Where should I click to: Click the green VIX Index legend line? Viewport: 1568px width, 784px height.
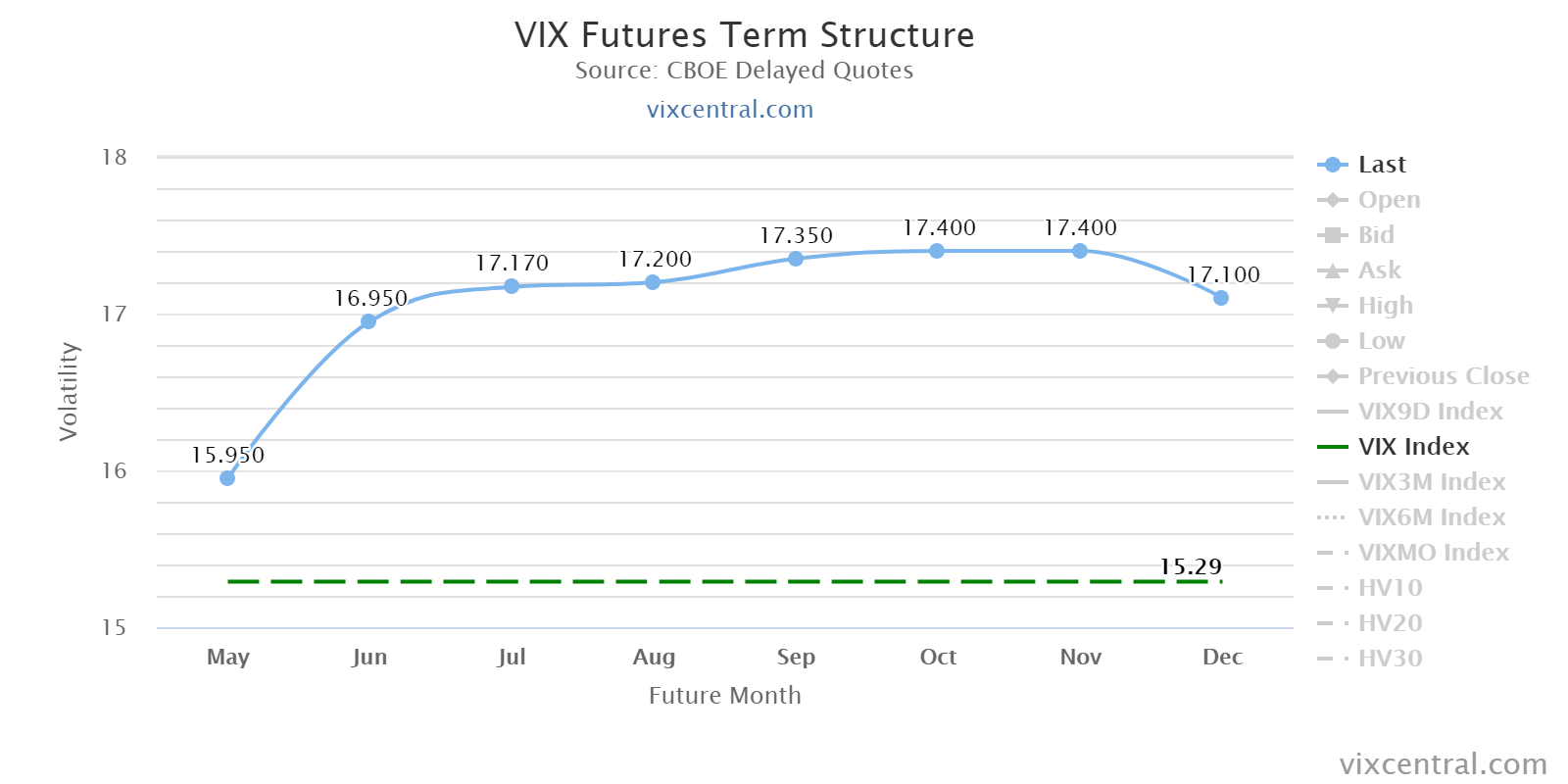1332,447
